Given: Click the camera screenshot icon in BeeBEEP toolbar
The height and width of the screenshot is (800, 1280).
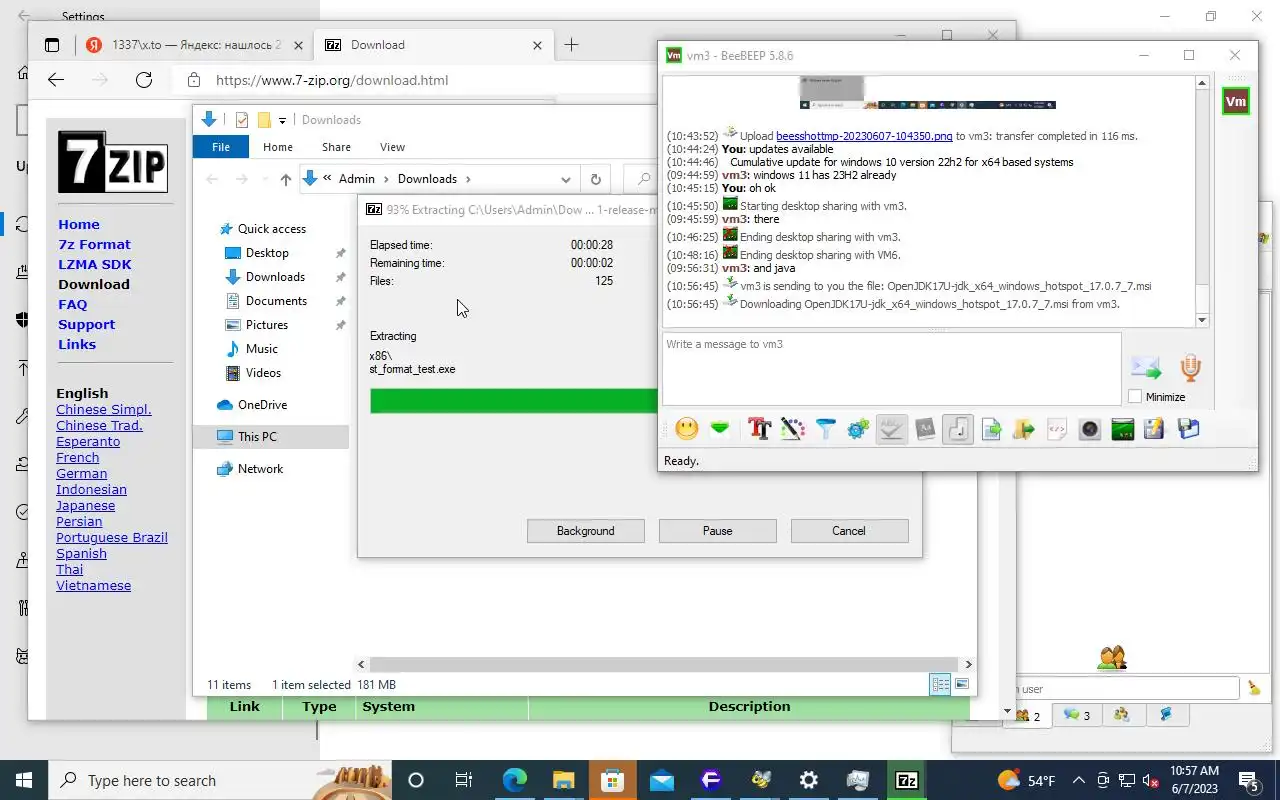Looking at the screenshot, I should [x=1089, y=429].
